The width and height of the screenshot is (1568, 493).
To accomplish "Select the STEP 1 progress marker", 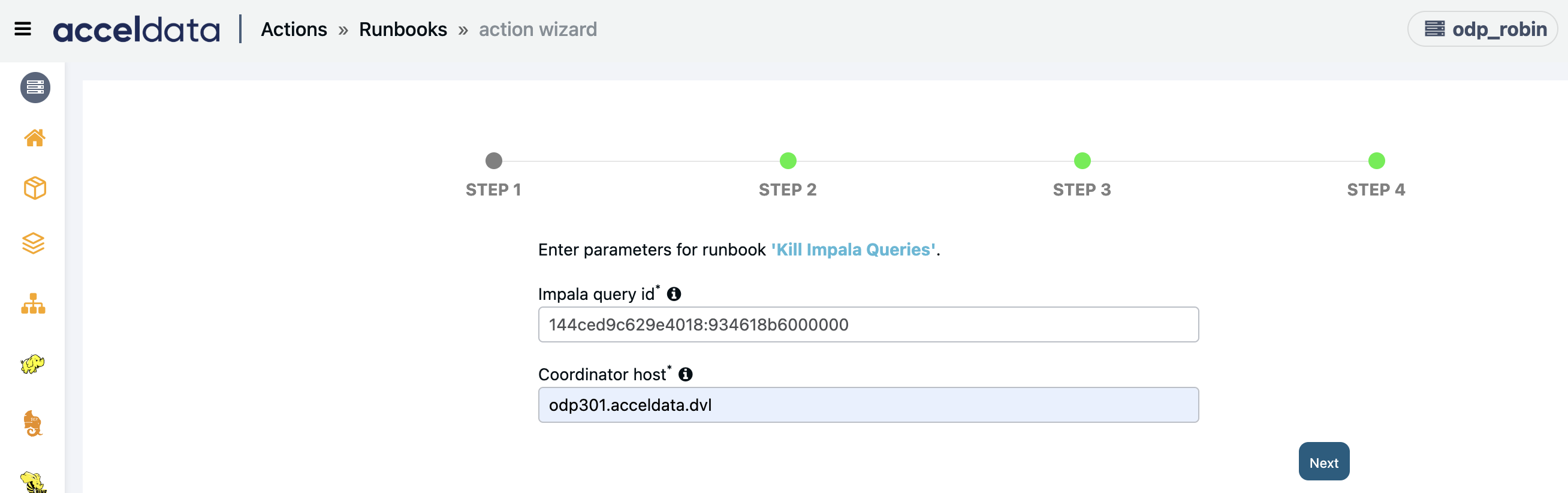I will coord(494,161).
